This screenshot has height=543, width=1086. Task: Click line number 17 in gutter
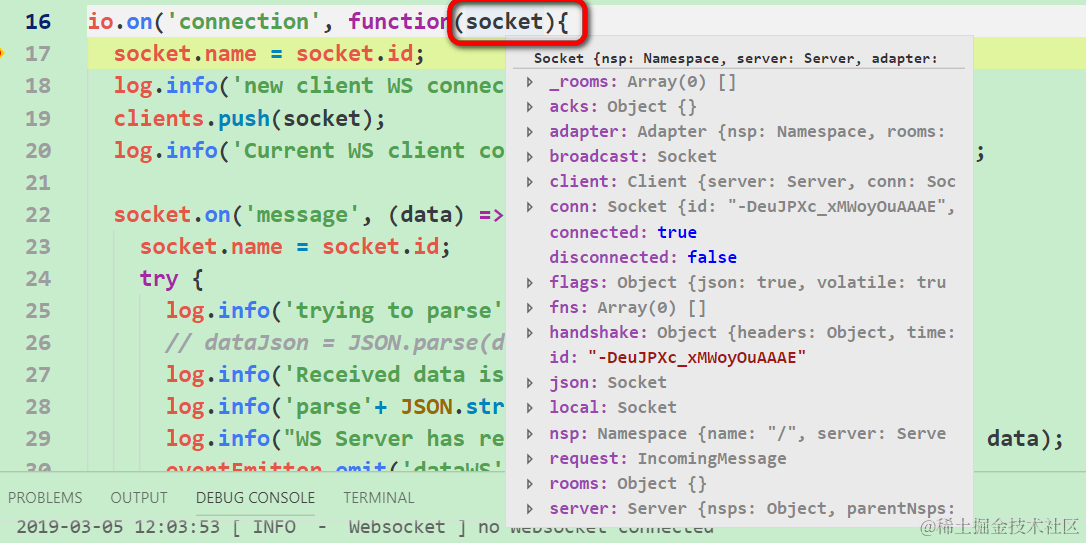[x=38, y=53]
